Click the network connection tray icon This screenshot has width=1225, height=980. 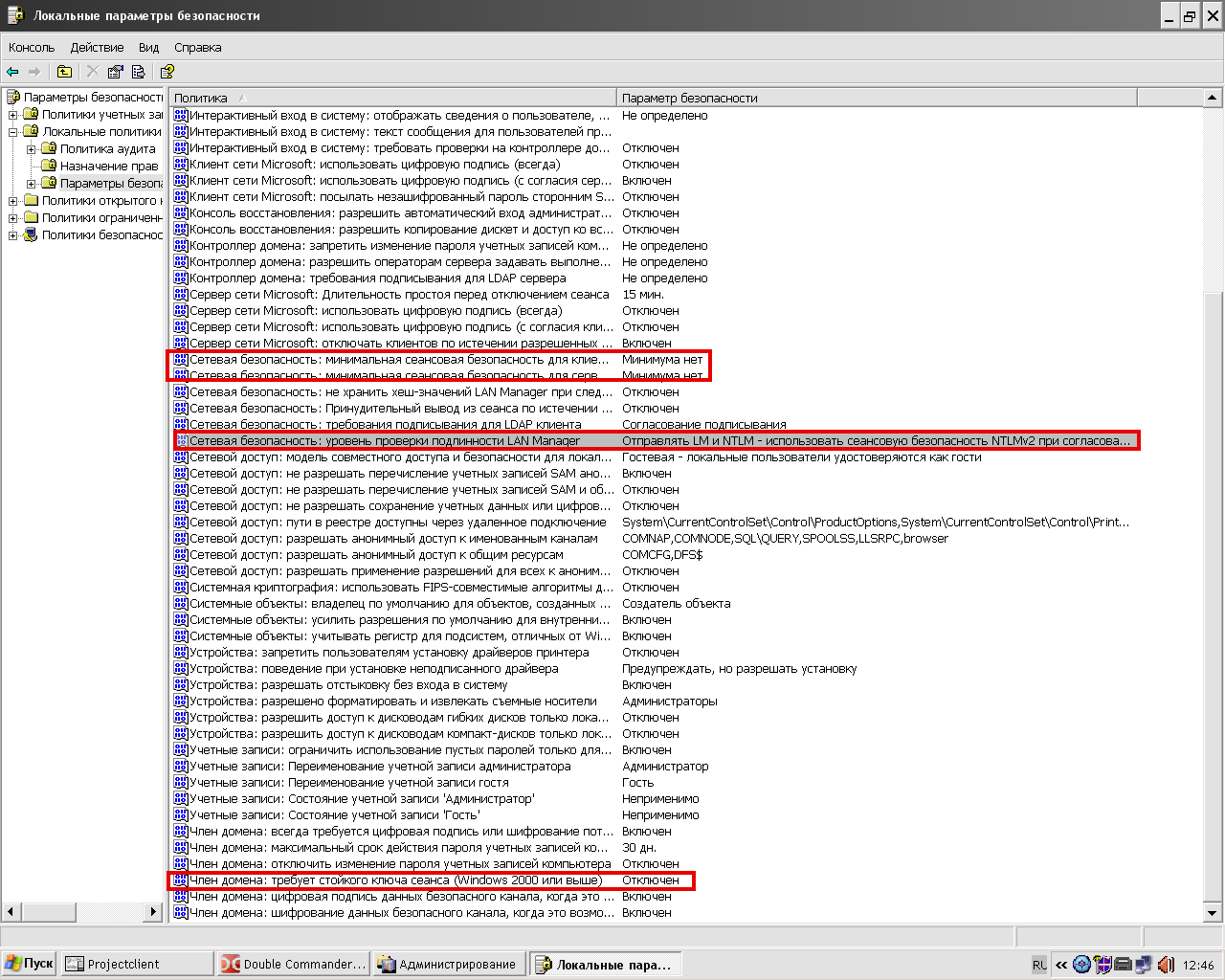[1144, 965]
